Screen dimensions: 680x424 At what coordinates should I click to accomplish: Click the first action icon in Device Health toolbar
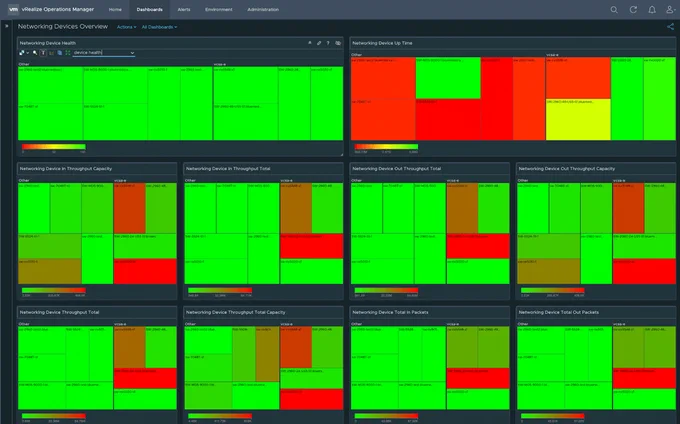22,53
